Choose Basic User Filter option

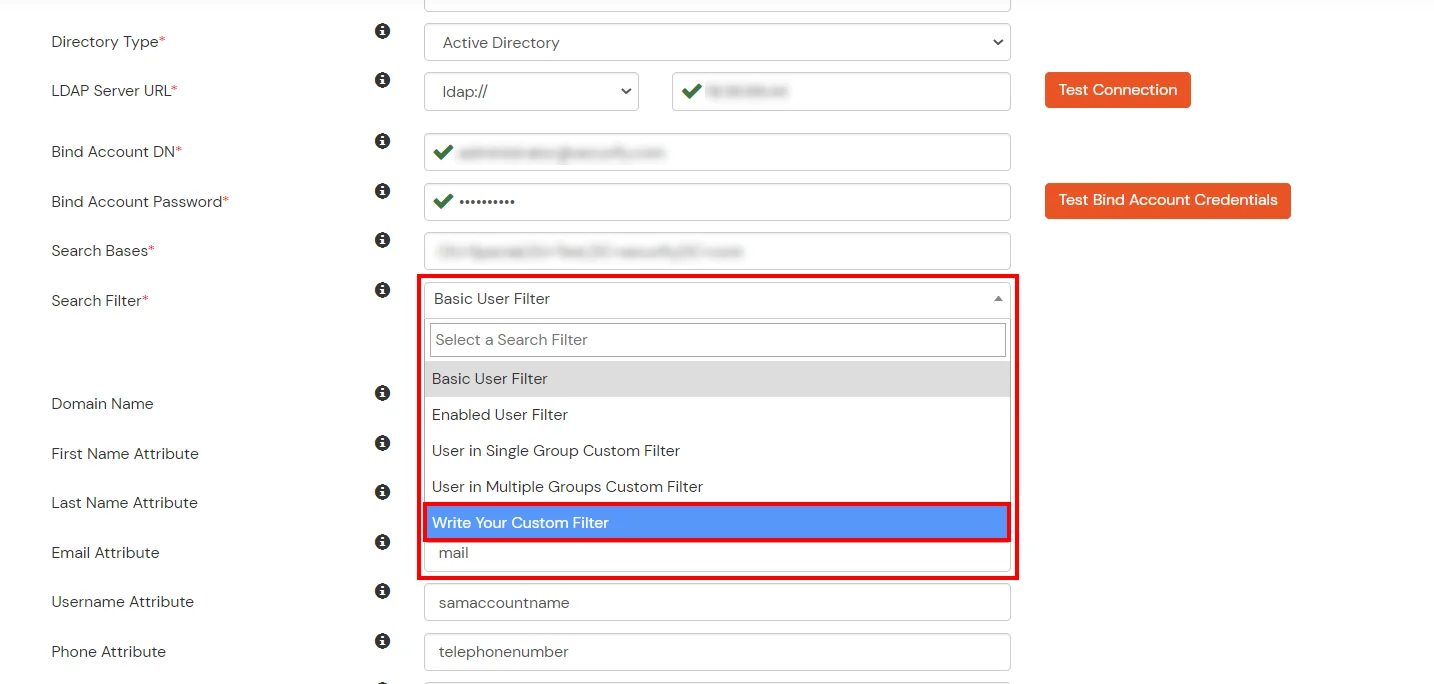point(717,379)
